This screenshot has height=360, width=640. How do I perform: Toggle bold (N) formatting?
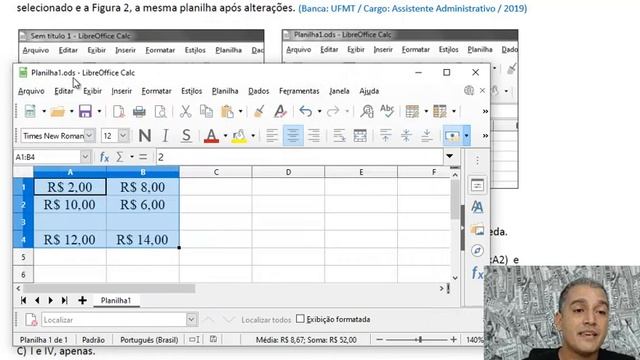(x=144, y=136)
